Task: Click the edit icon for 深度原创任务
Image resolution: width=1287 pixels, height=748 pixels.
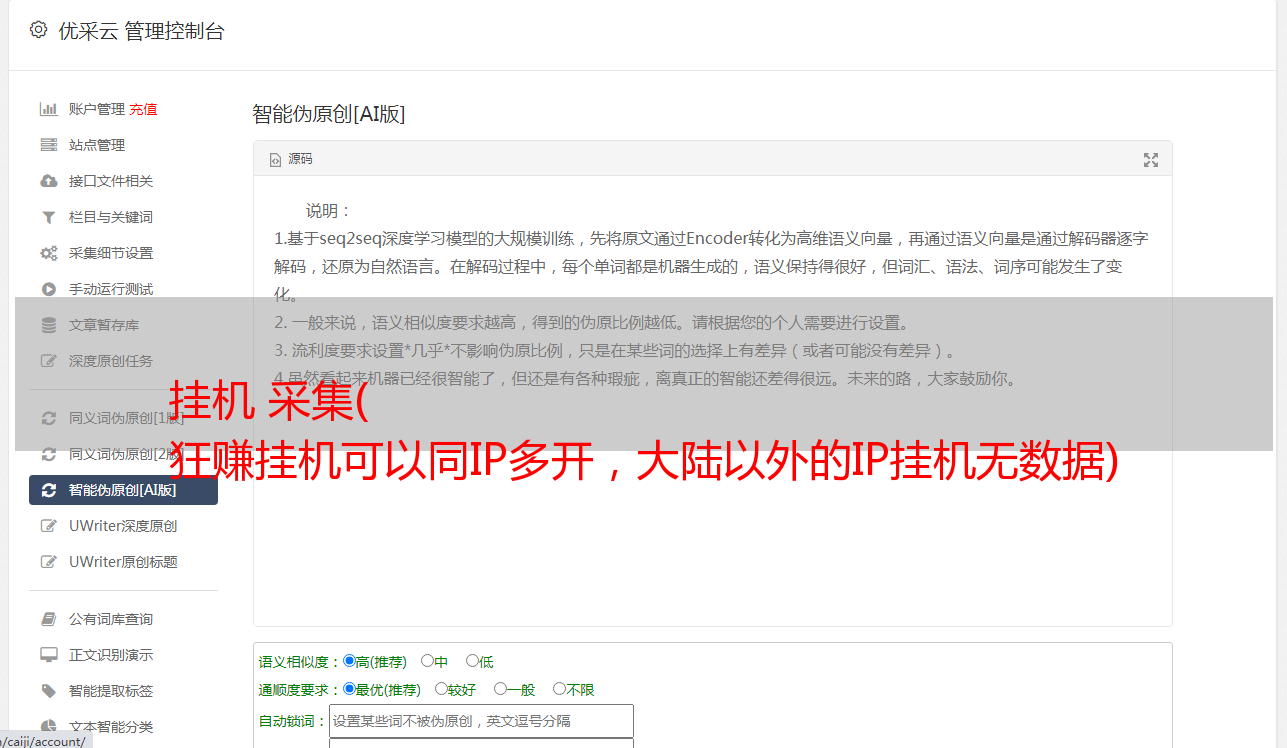Action: click(48, 361)
